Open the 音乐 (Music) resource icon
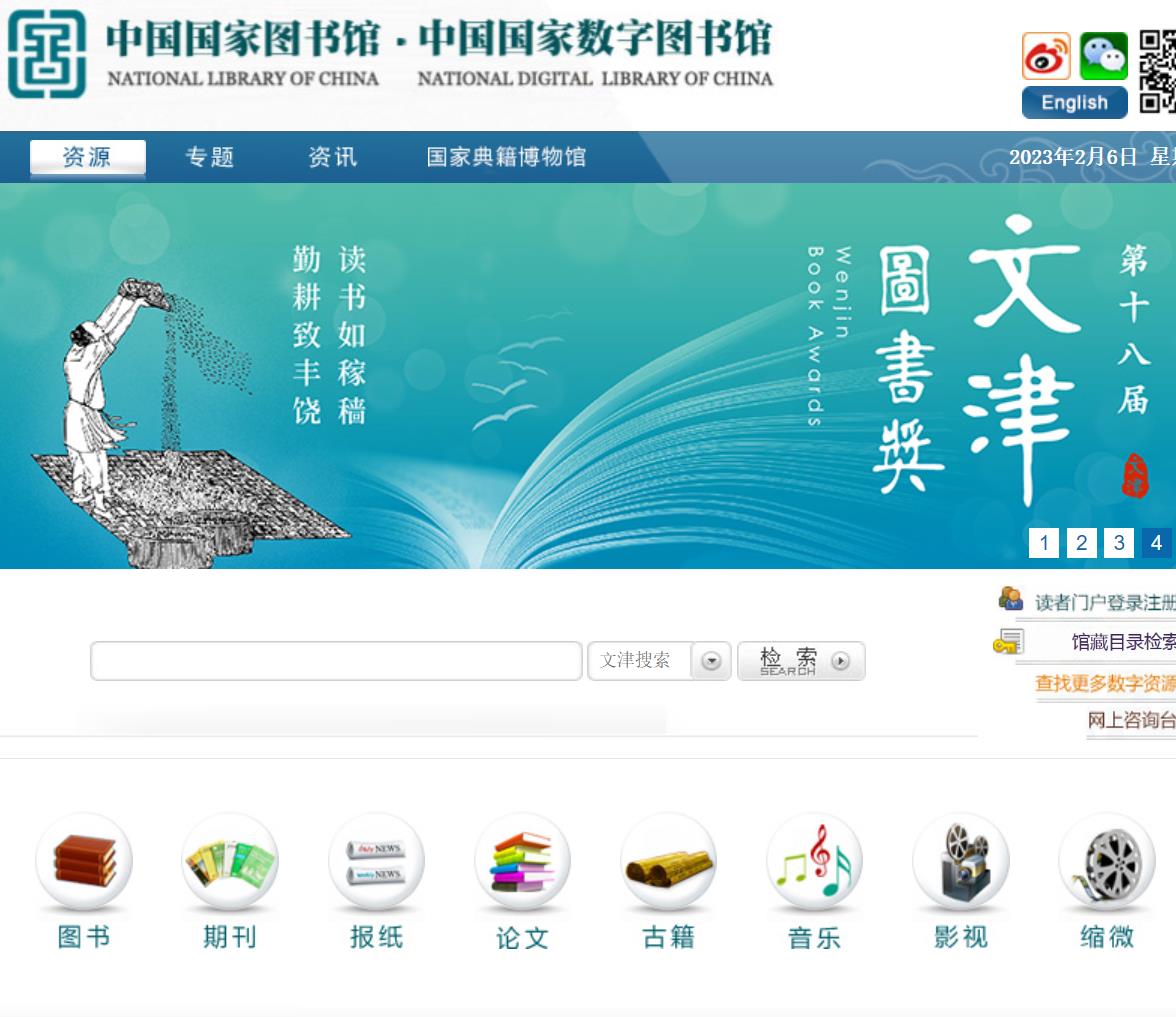 813,862
